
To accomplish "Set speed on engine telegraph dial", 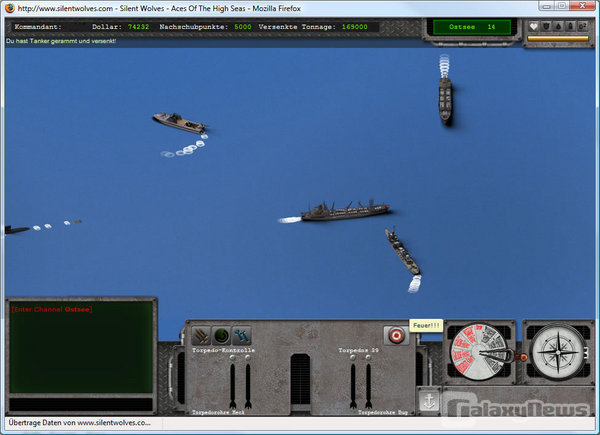I will 480,356.
